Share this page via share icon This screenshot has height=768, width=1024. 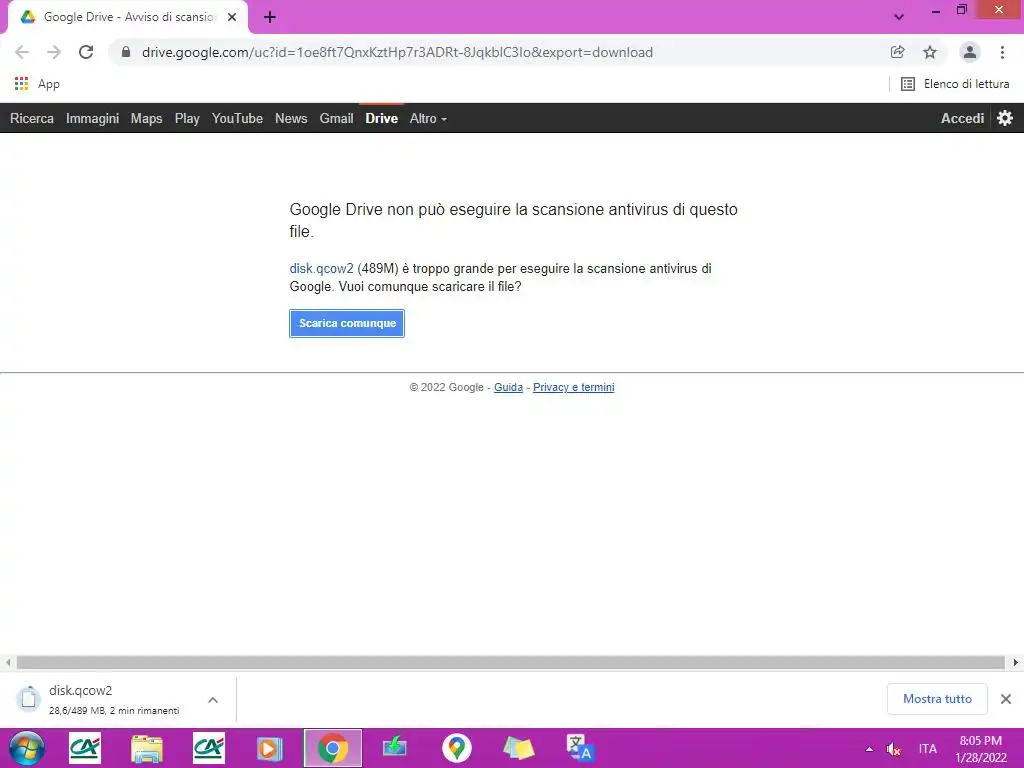click(898, 52)
